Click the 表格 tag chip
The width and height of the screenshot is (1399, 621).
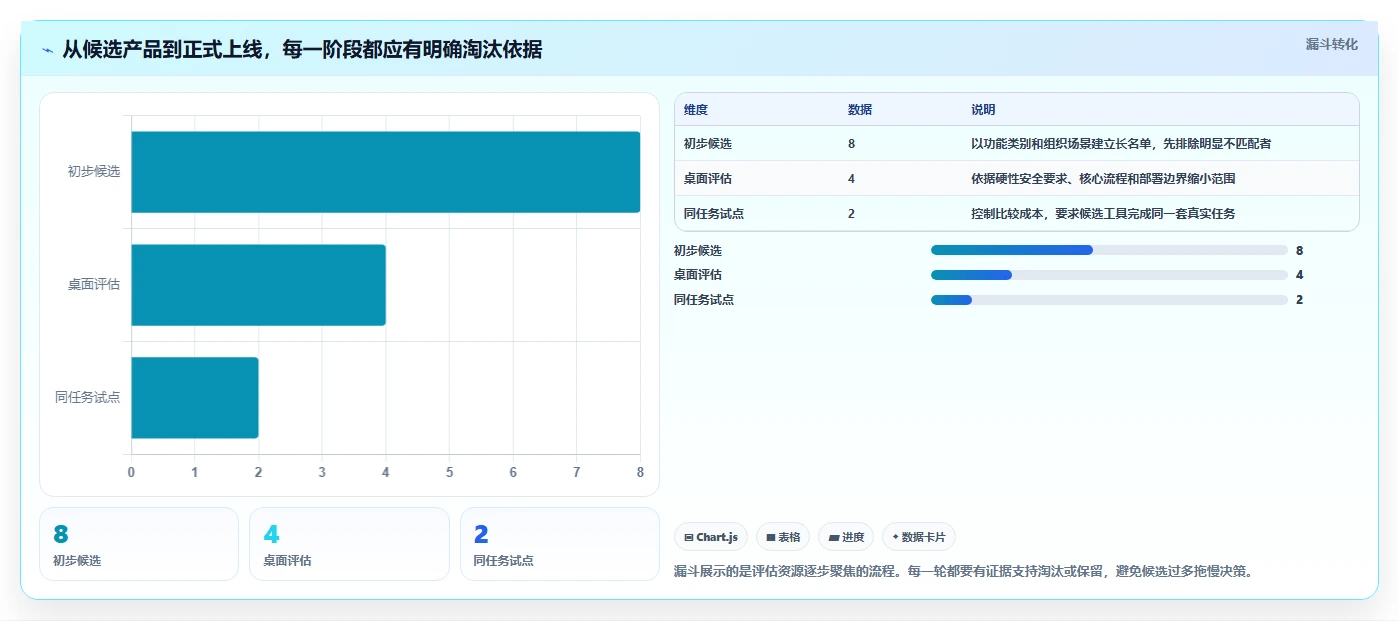point(783,537)
